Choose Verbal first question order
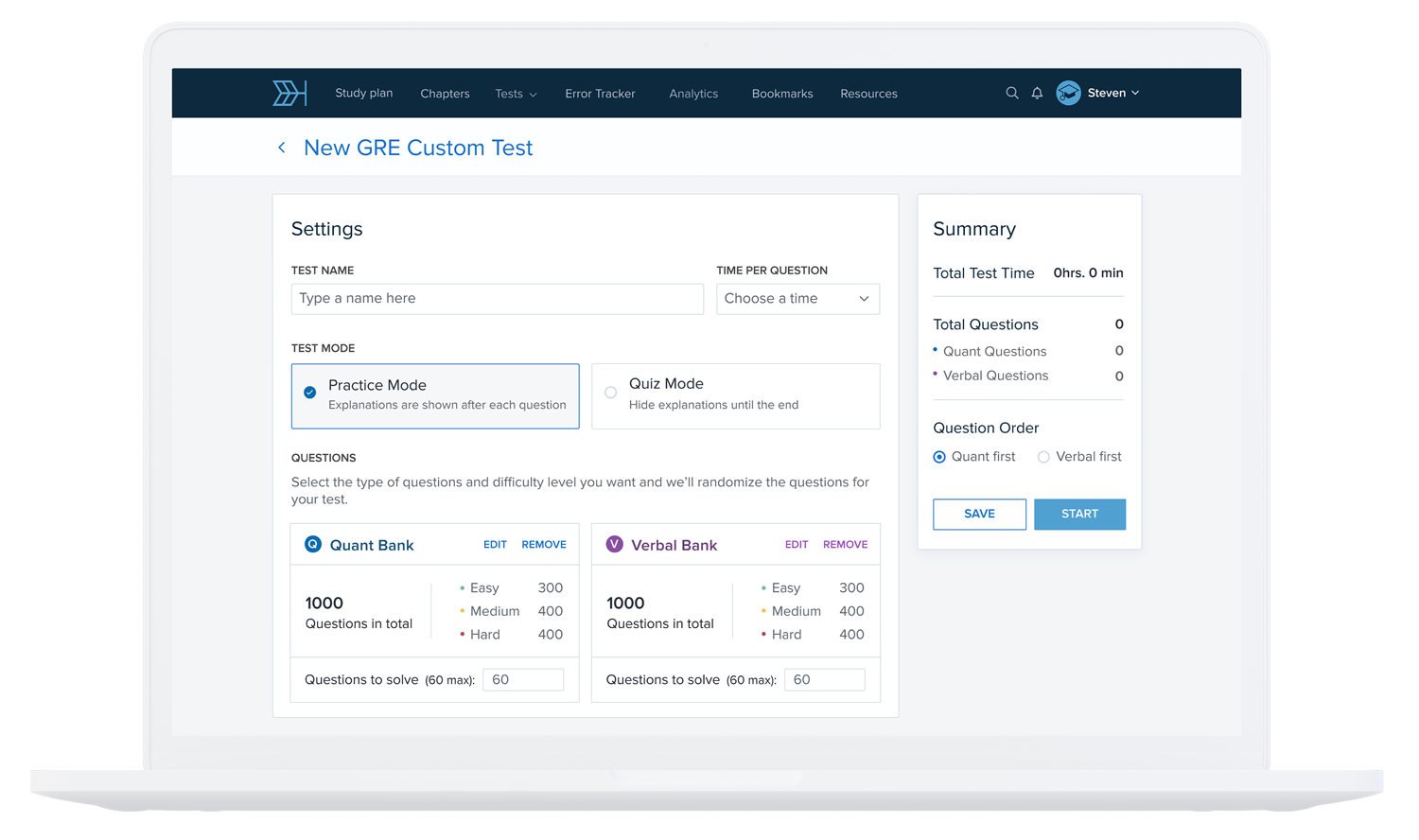The width and height of the screenshot is (1419, 840). [x=1043, y=457]
